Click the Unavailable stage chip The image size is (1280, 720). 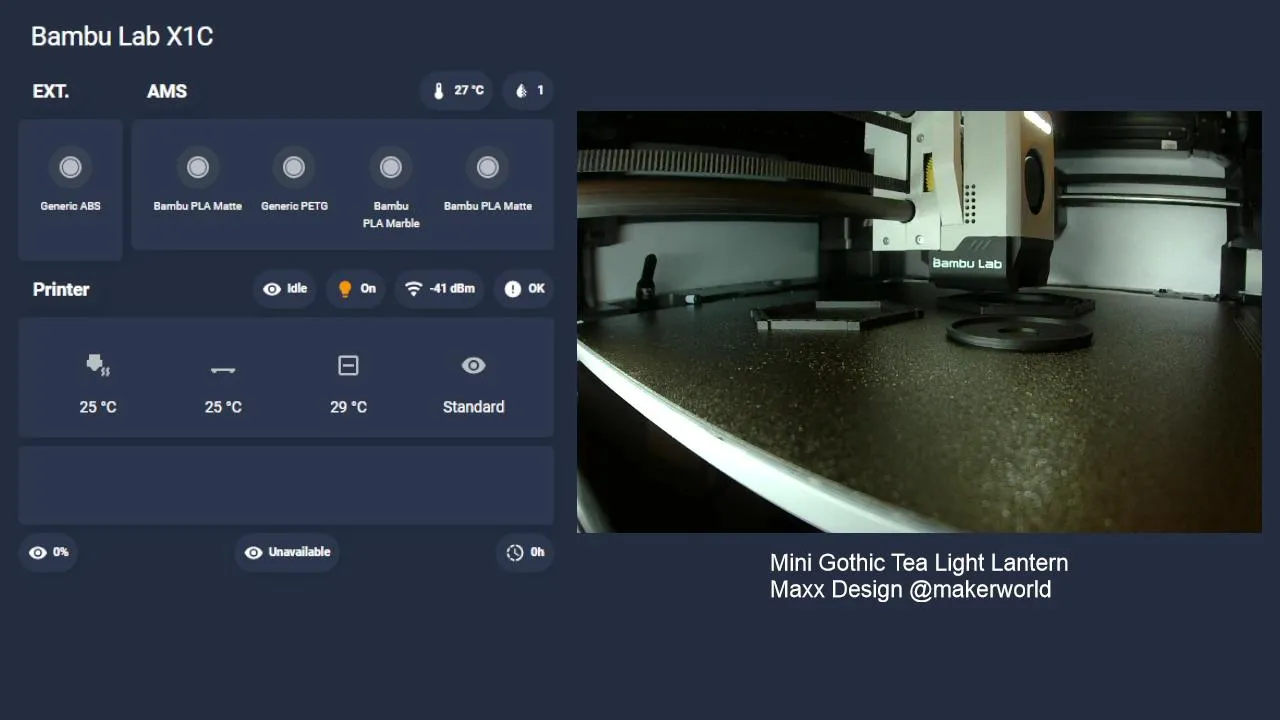pos(288,552)
